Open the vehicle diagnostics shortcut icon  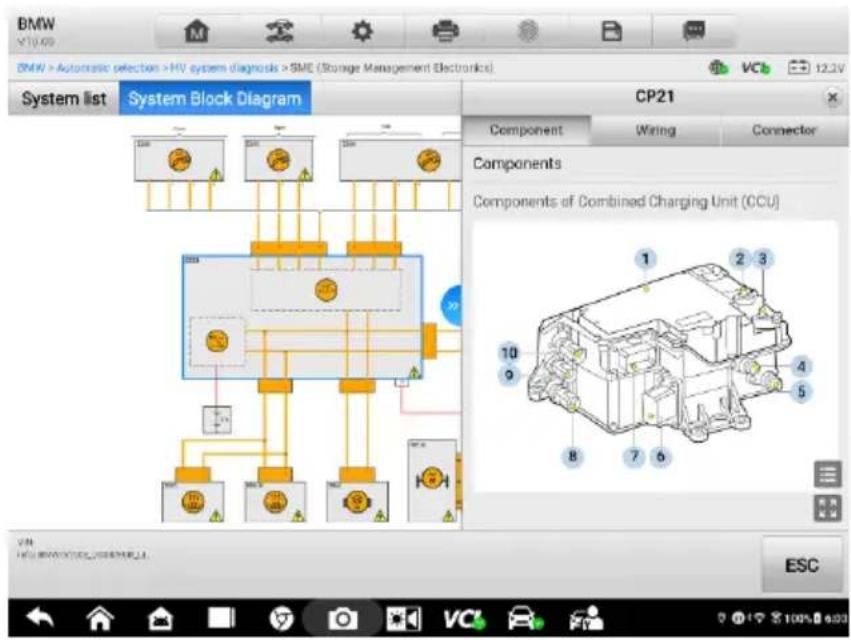525,619
